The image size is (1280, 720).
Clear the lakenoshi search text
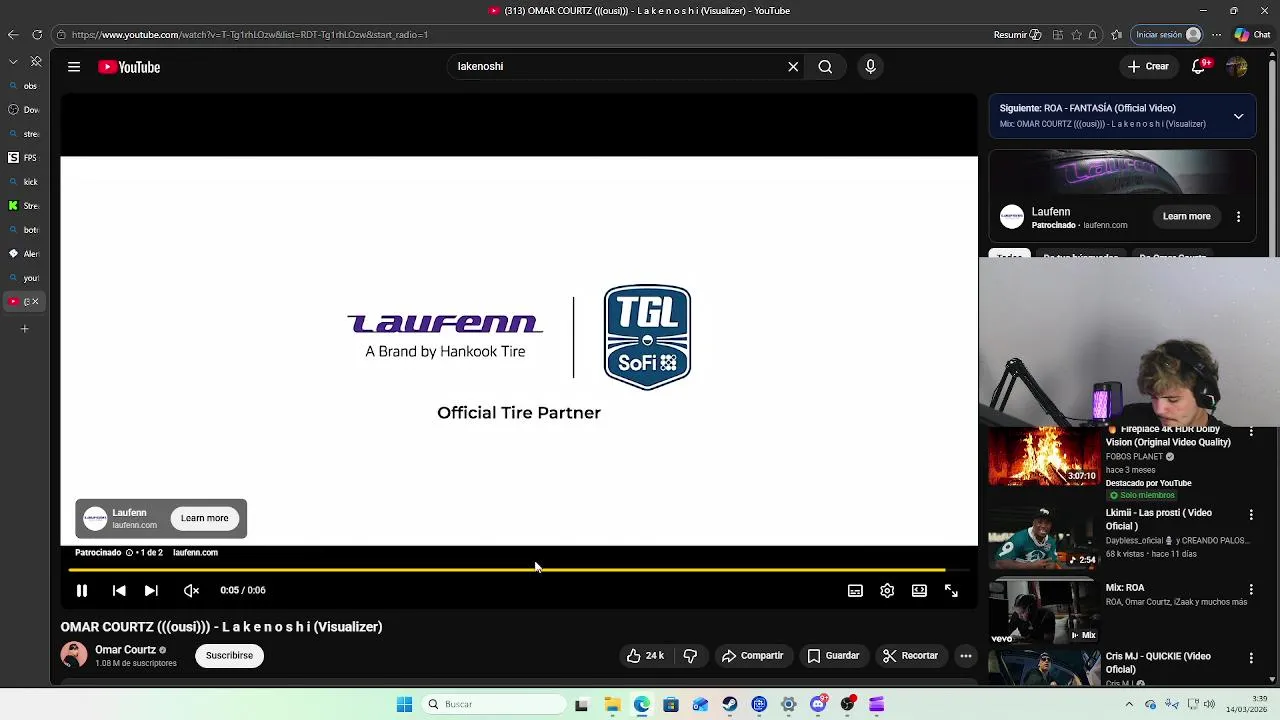pyautogui.click(x=793, y=67)
